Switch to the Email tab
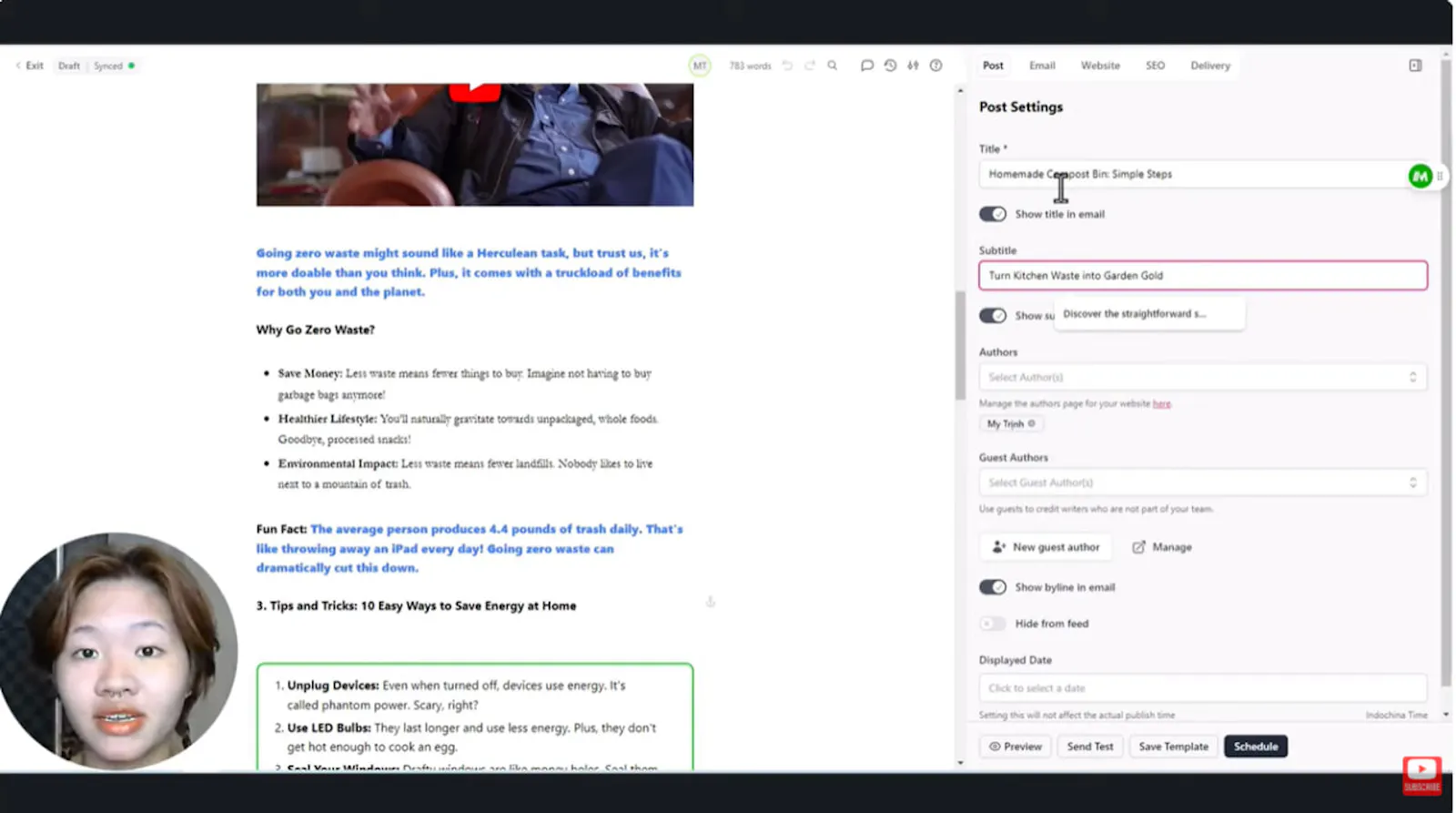Viewport: 1456px width, 813px height. [1042, 66]
